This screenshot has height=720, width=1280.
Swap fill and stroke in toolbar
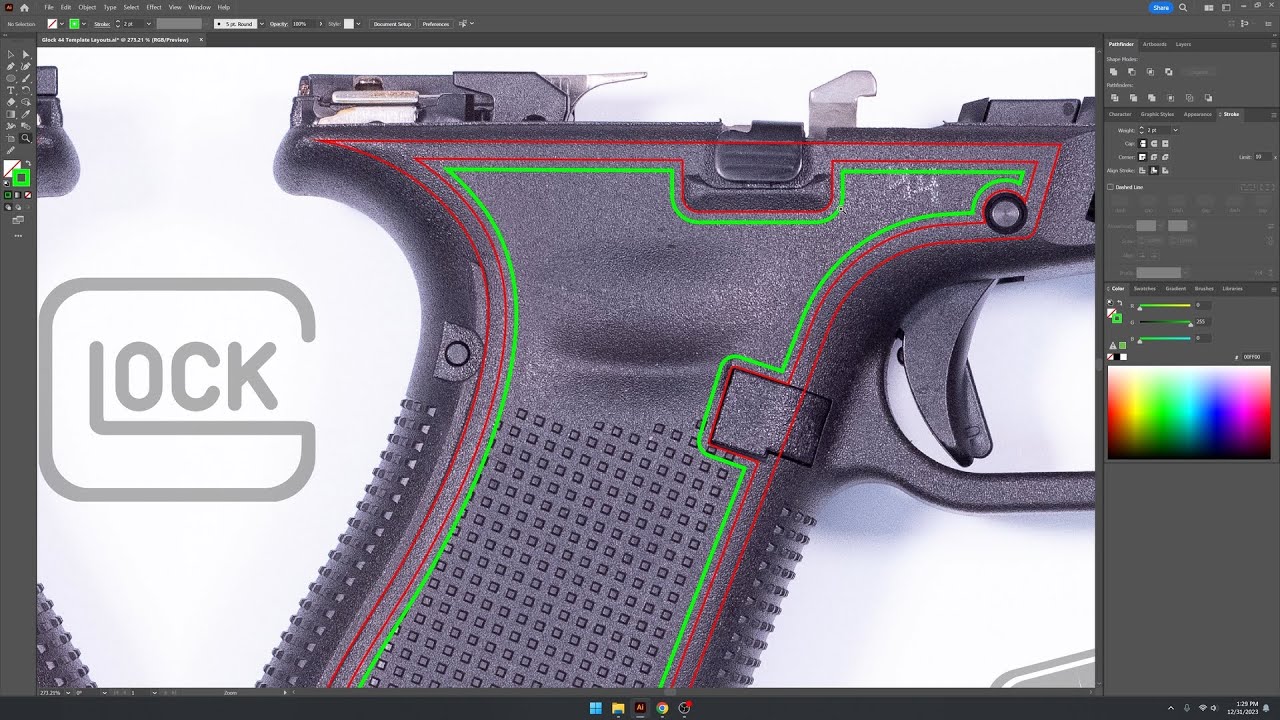pyautogui.click(x=28, y=164)
